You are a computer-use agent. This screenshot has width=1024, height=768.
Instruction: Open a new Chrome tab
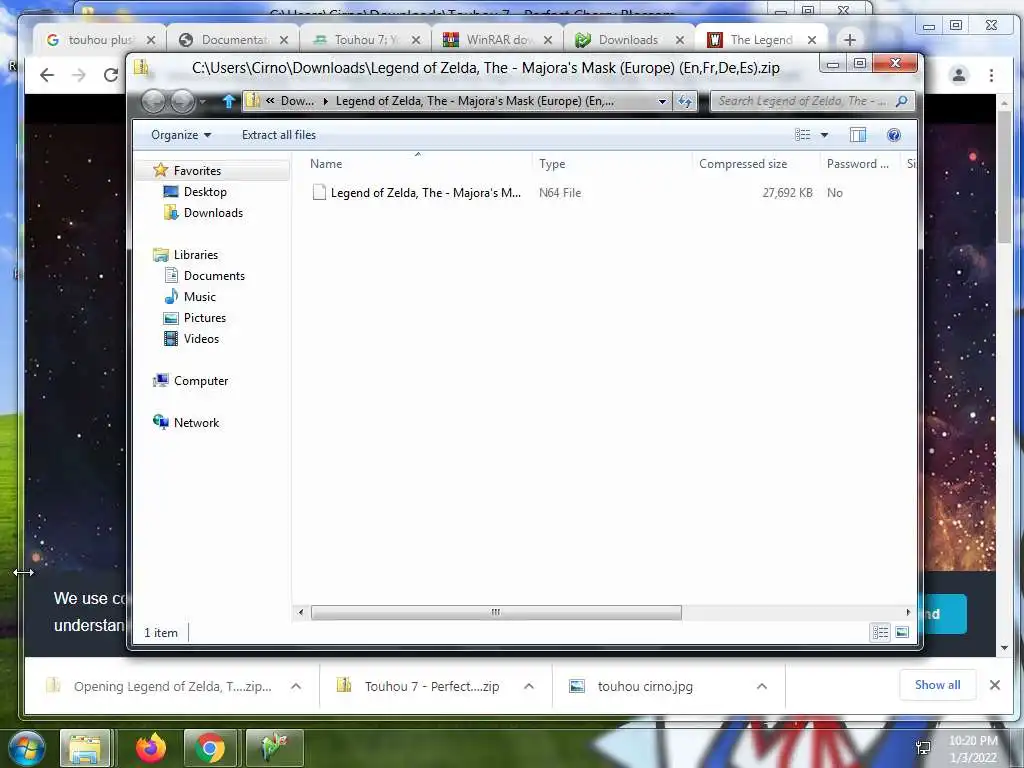point(850,40)
